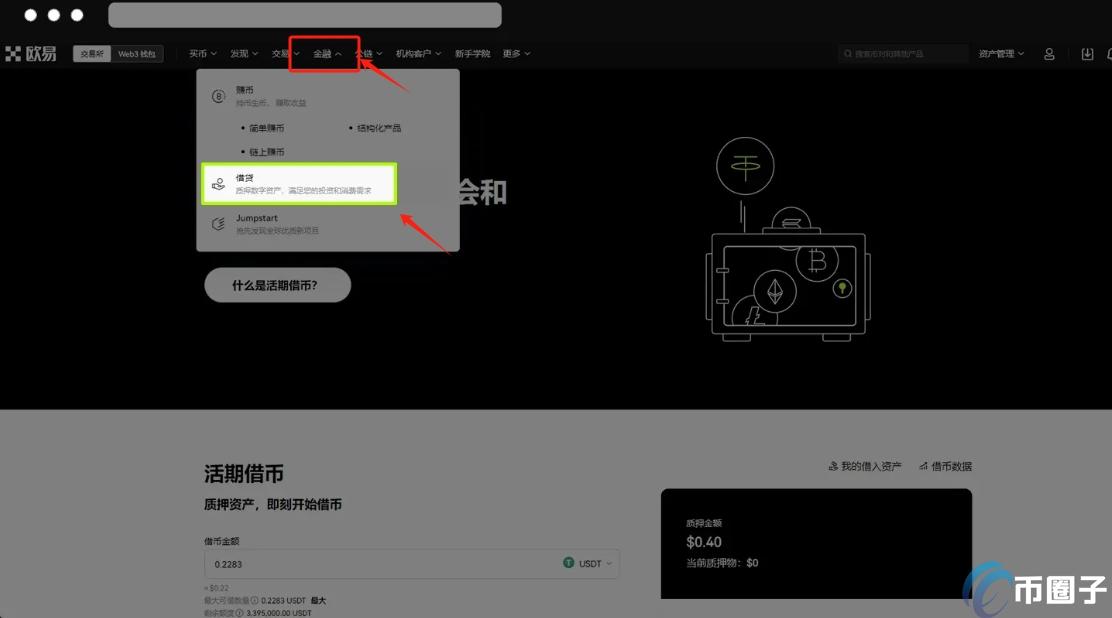The height and width of the screenshot is (618, 1112).
Task: Click the browser address bar
Action: pyautogui.click(x=305, y=15)
